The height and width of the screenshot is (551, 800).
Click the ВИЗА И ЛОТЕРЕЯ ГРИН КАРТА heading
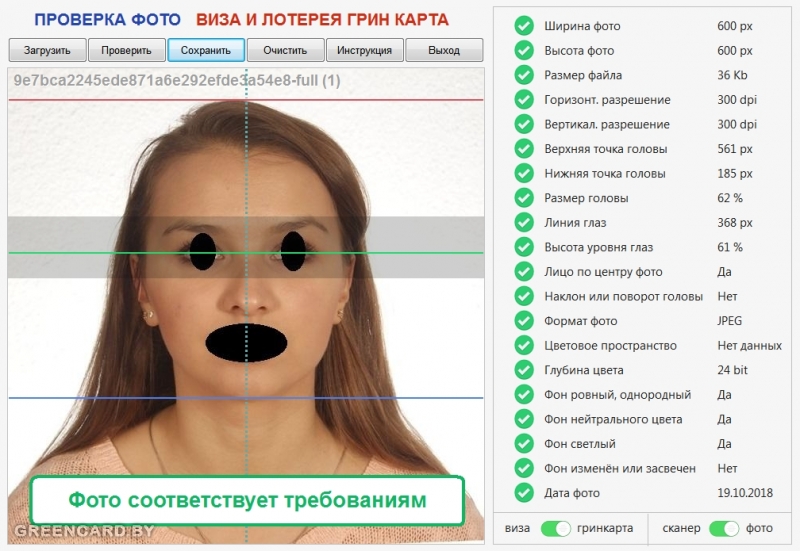322,20
